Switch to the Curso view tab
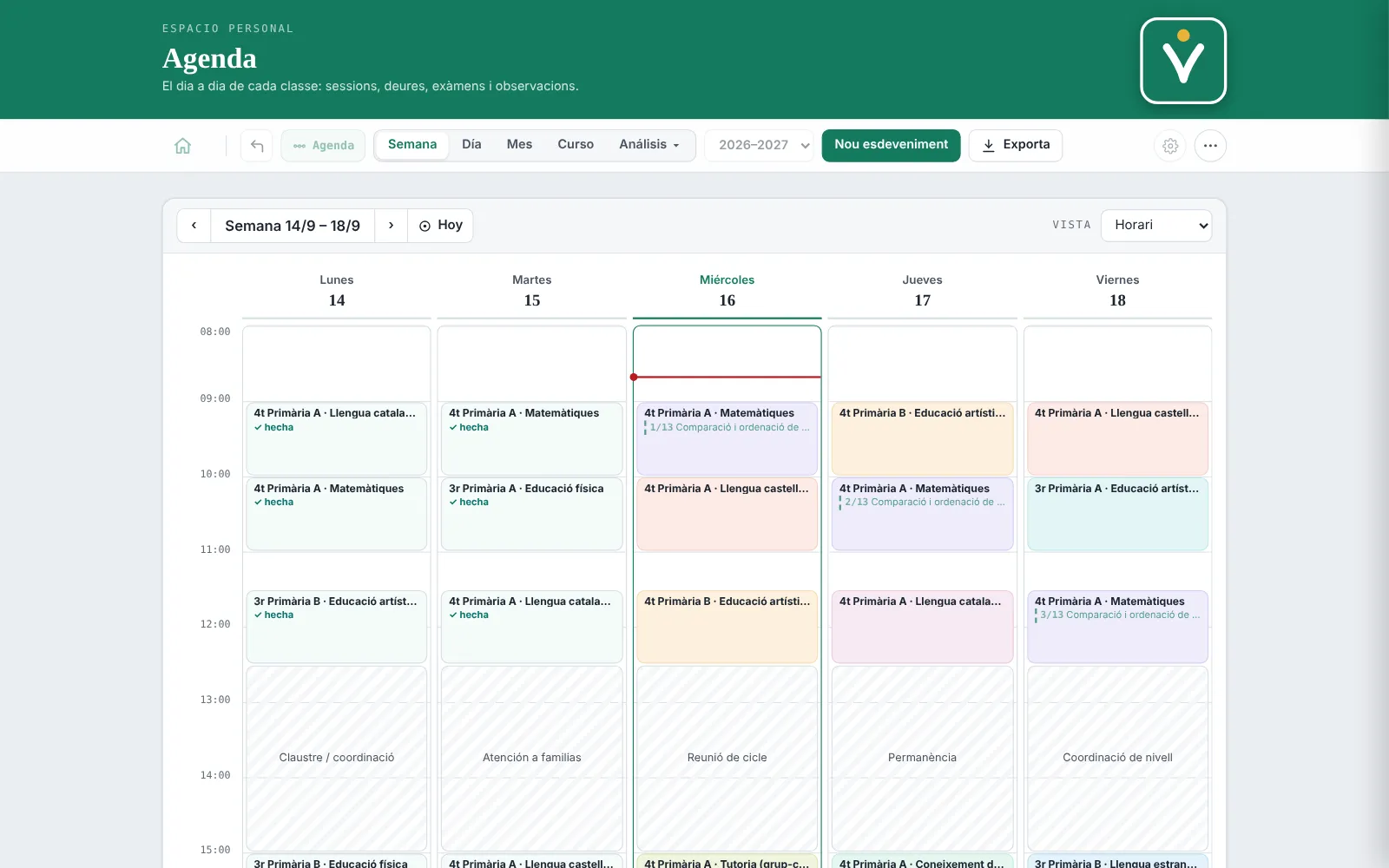Image resolution: width=1389 pixels, height=868 pixels. pos(576,145)
